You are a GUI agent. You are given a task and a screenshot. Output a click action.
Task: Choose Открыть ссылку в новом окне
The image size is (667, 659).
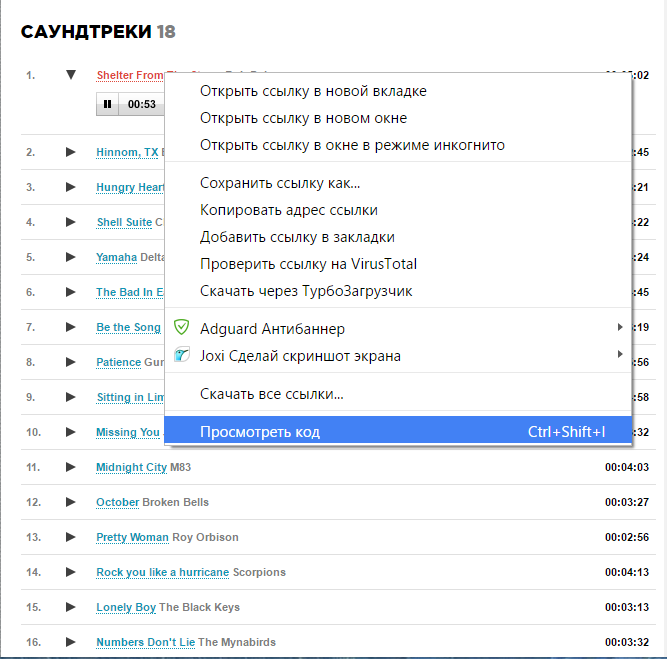398,118
